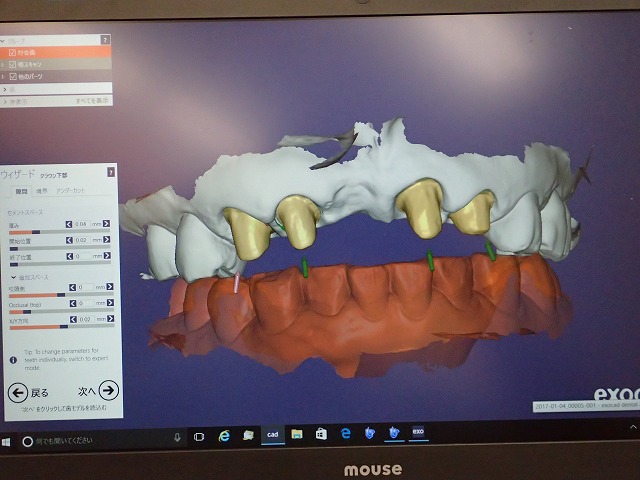
Task: Toggle the 他のパーツ checkbox
Action: tap(12, 76)
